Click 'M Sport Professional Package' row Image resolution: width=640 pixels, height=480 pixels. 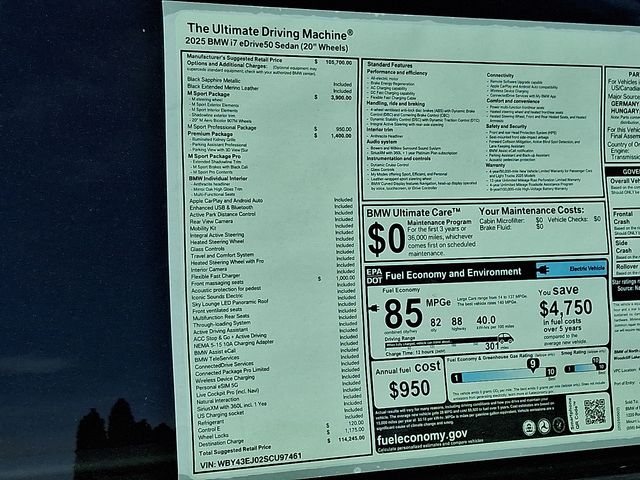[222, 127]
